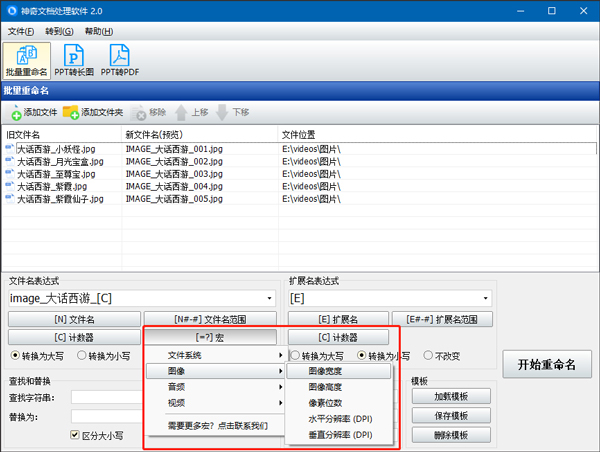
Task: Click the 添加文件 toolbar icon
Action: (16, 113)
